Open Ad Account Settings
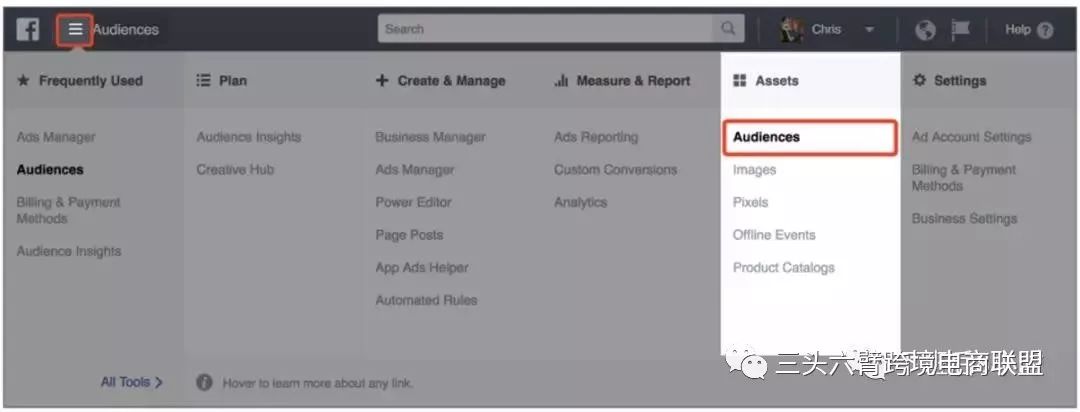Viewport: 1080px width, 412px height. [971, 137]
